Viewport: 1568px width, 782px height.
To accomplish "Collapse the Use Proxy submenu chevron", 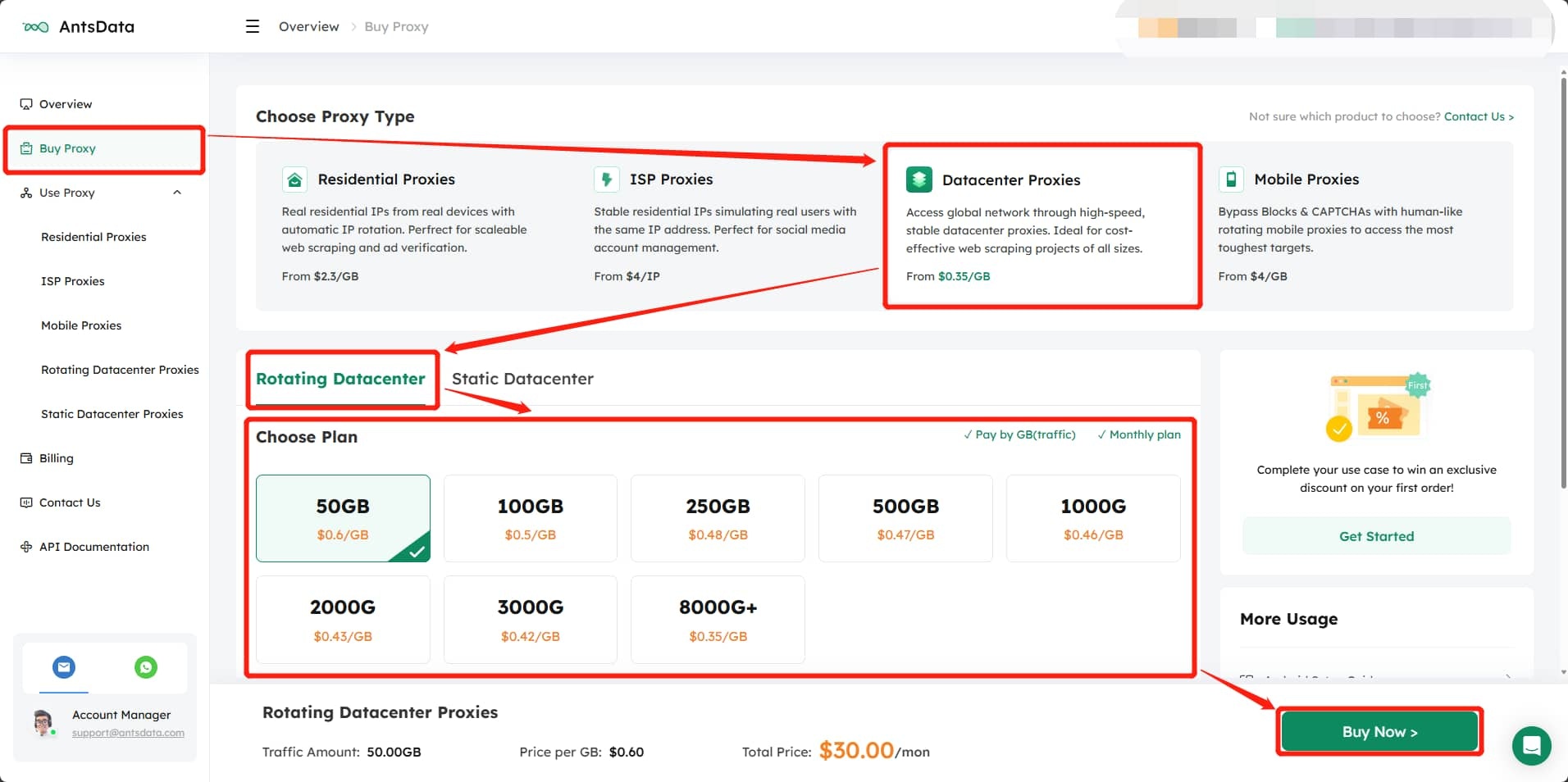I will point(177,193).
